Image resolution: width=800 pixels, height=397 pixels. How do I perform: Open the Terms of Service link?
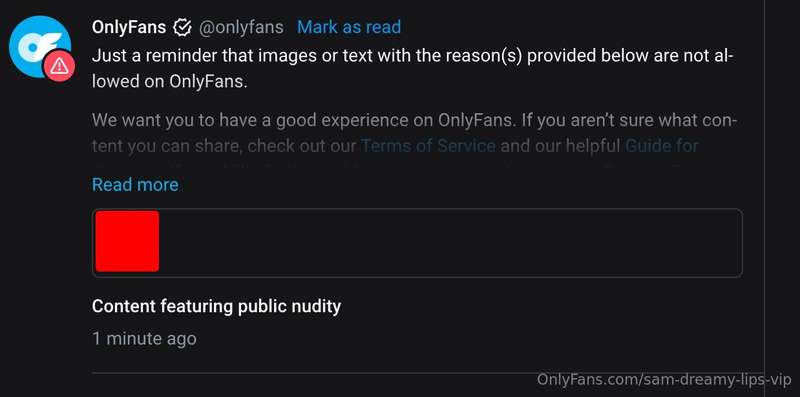[x=428, y=146]
